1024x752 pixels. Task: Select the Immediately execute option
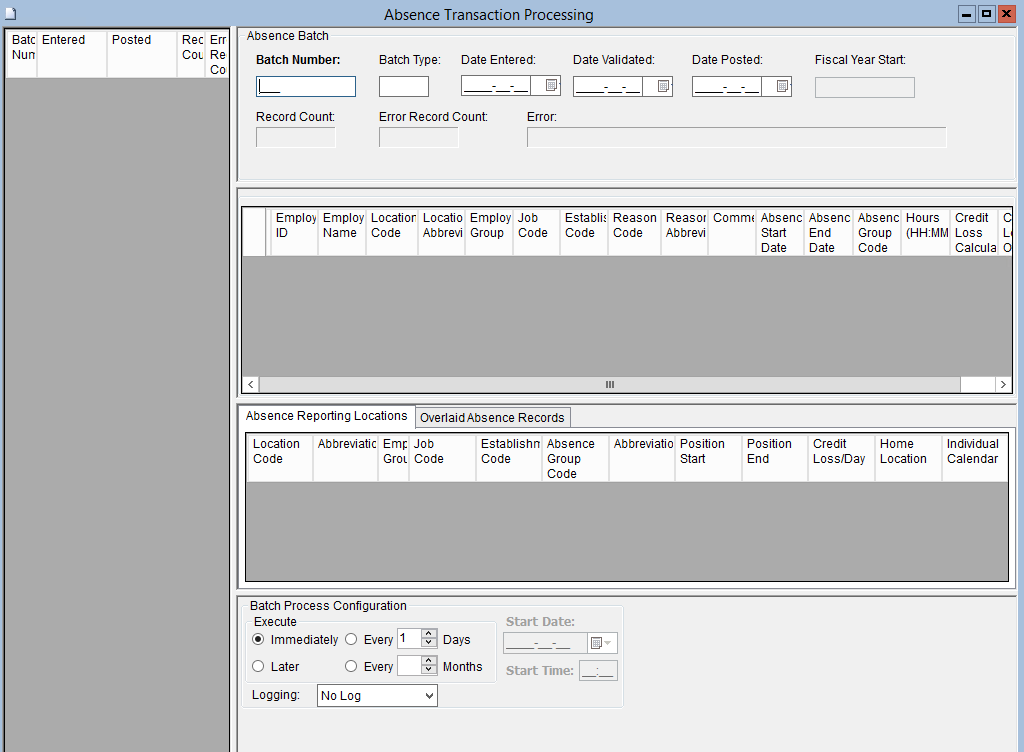(258, 639)
